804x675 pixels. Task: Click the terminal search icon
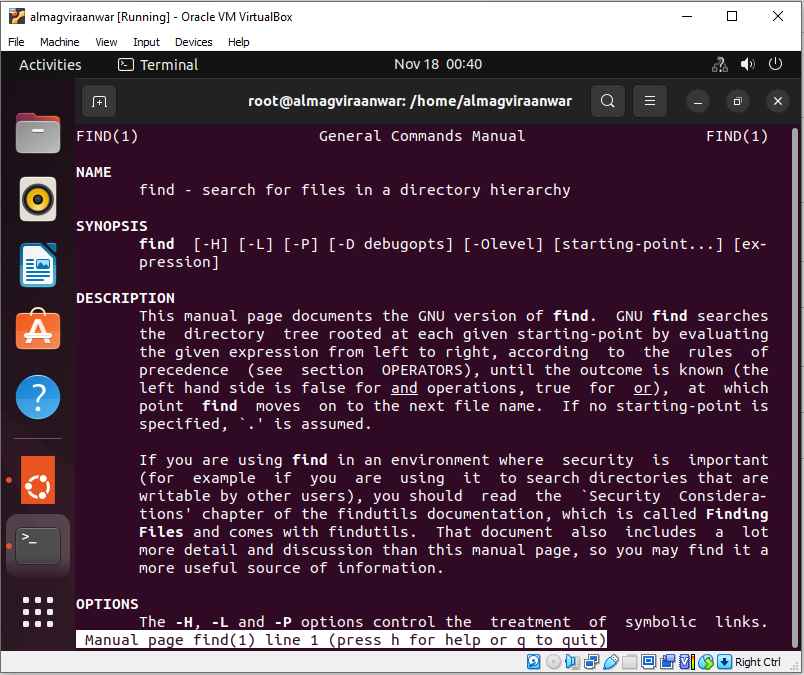point(608,101)
